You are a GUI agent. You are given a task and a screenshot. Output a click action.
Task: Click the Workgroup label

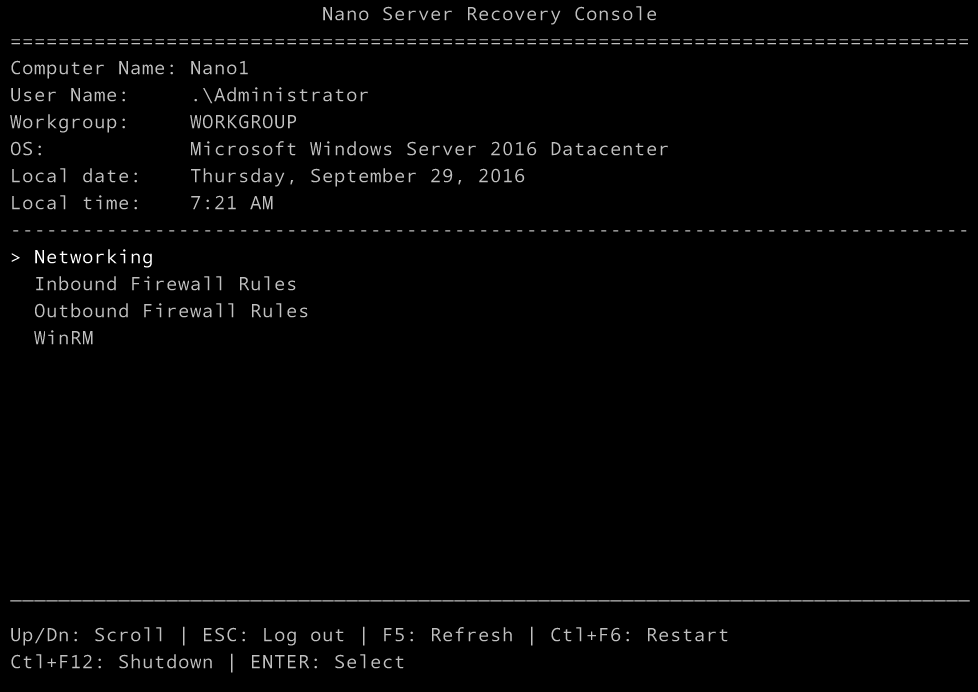click(69, 122)
